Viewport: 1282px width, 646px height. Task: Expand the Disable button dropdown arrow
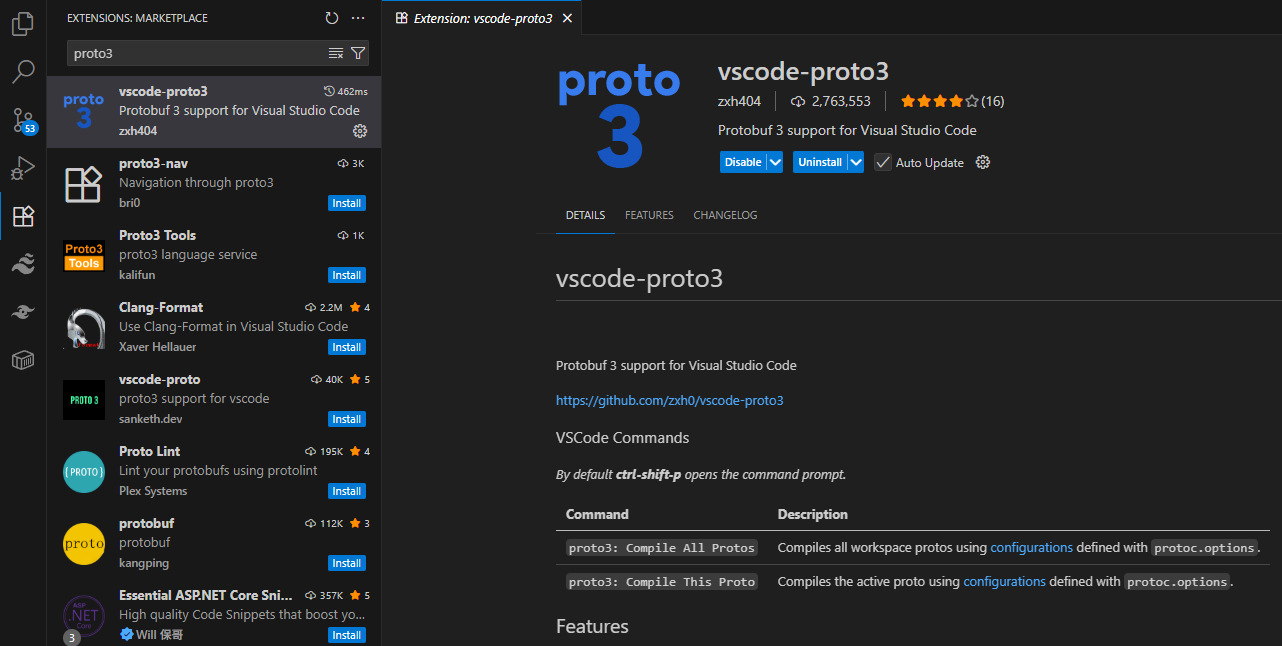pyautogui.click(x=775, y=162)
